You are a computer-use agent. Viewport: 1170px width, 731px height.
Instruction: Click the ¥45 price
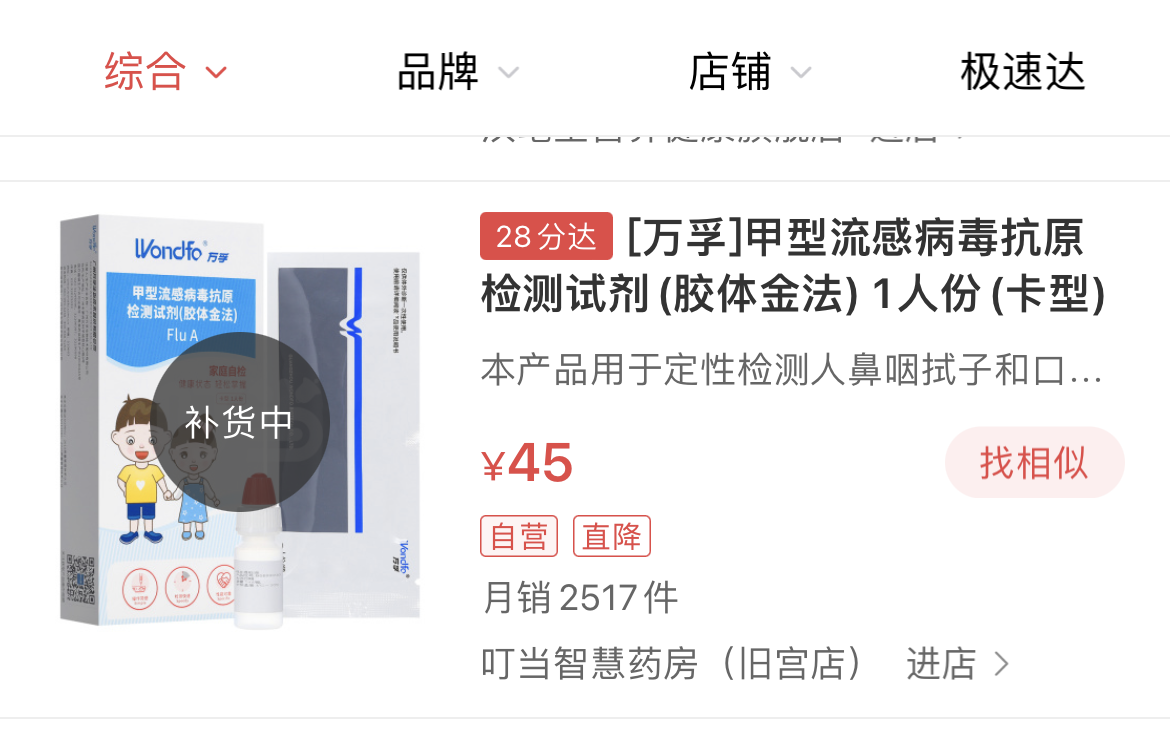[x=527, y=463]
